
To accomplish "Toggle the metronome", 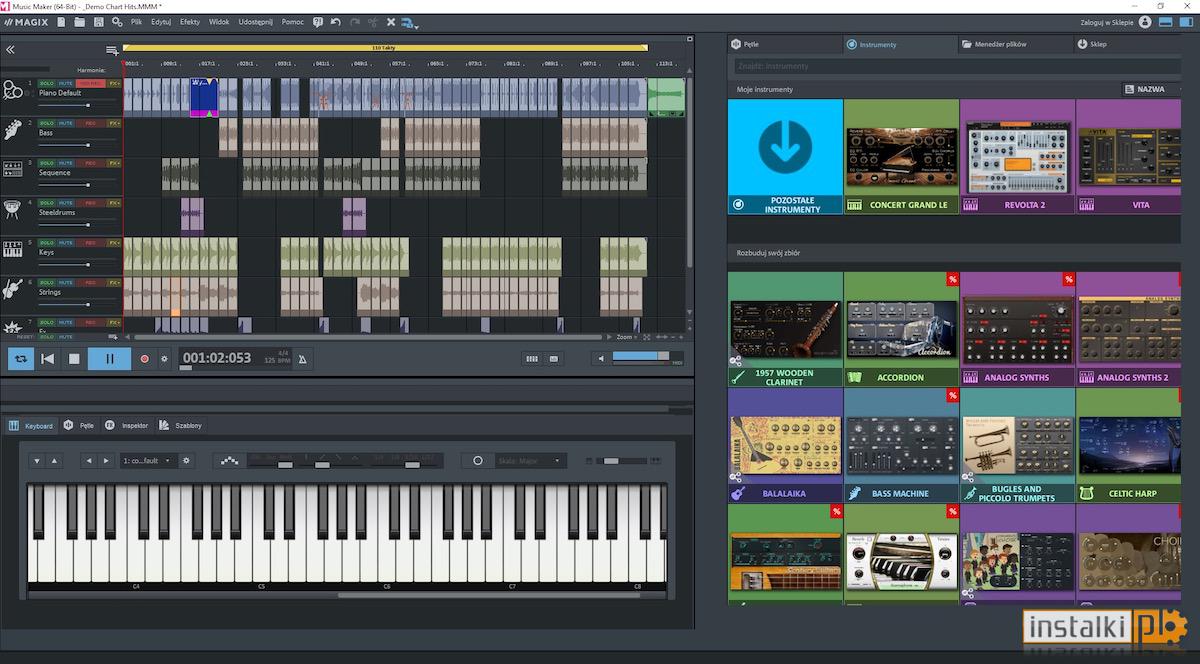I will click(303, 358).
